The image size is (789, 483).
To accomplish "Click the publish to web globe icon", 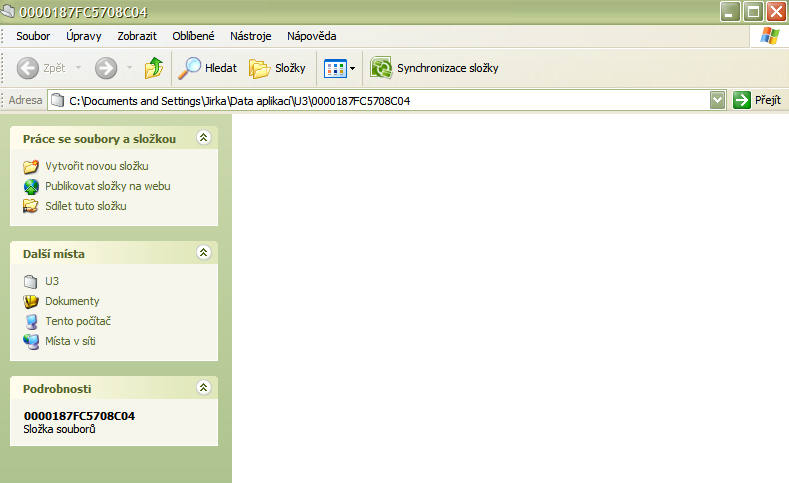I will [x=31, y=187].
